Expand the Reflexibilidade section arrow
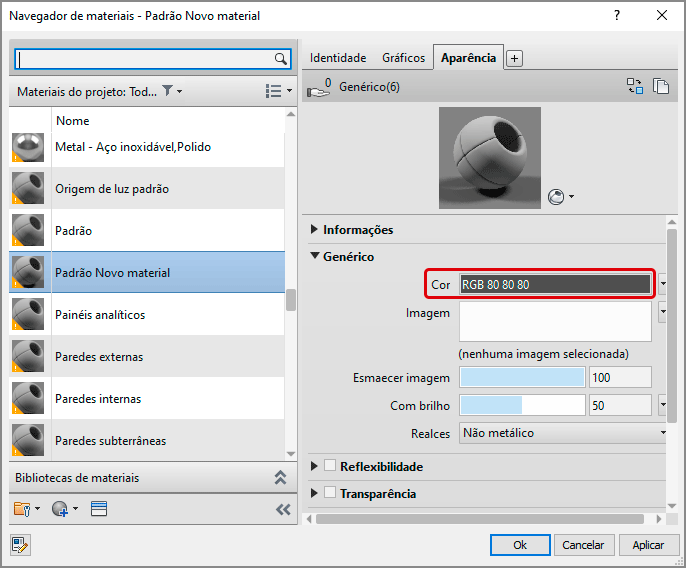 [314, 466]
